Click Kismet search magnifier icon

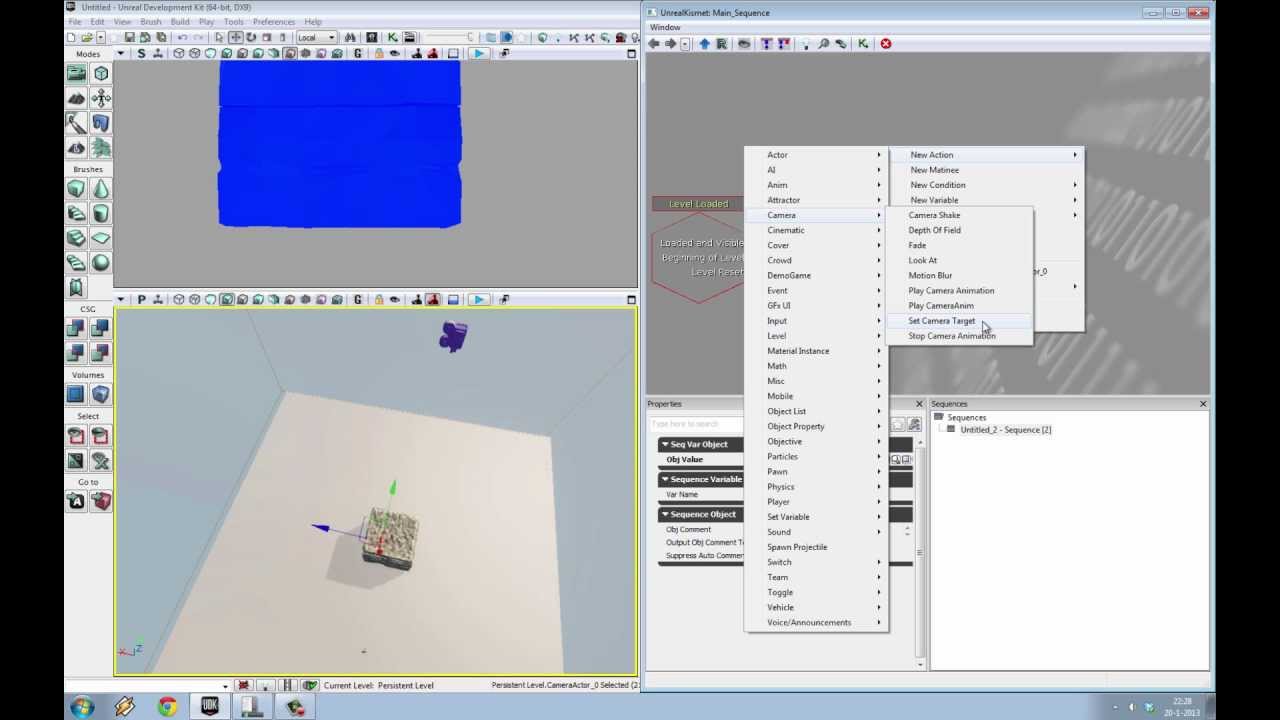point(823,44)
